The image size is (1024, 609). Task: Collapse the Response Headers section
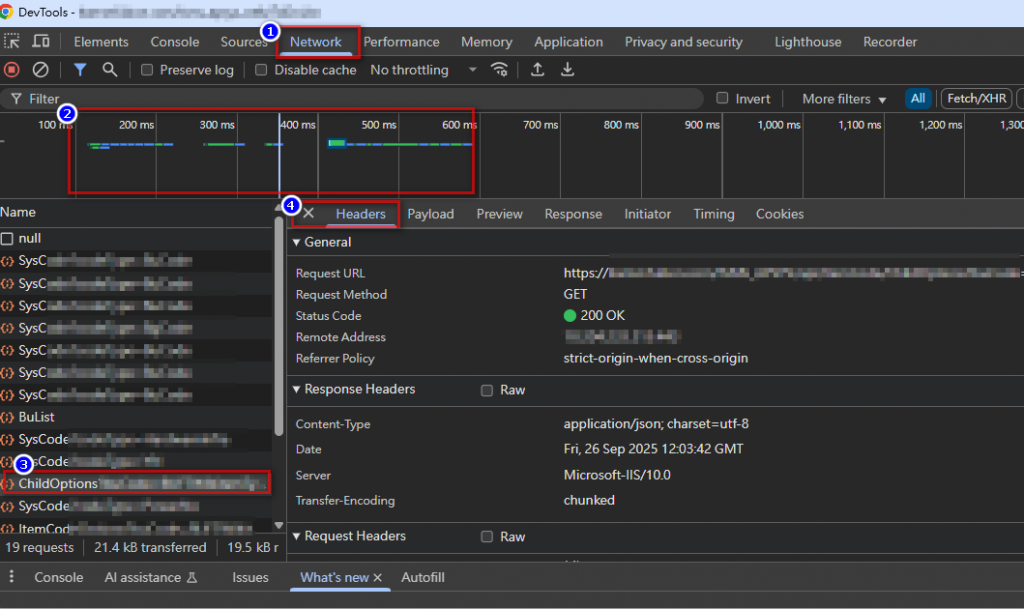296,389
